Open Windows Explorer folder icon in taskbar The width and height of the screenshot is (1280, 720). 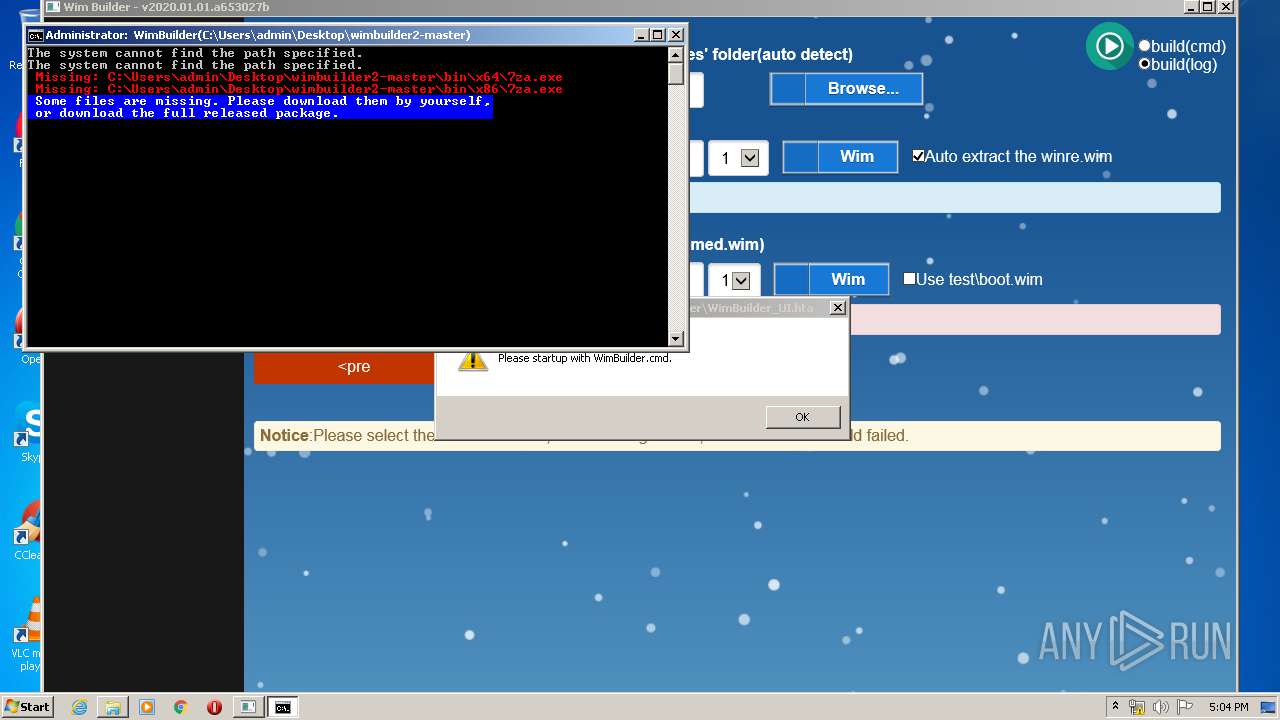113,707
